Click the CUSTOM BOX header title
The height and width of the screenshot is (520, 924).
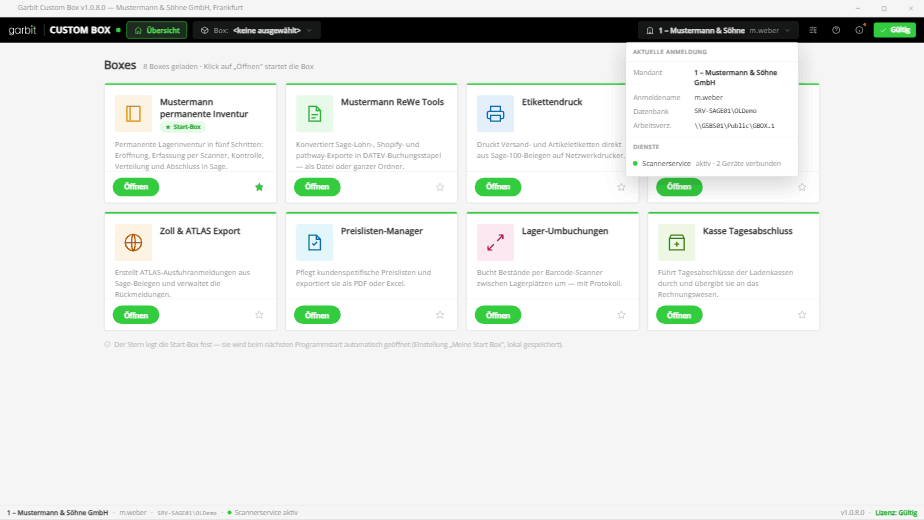point(80,30)
